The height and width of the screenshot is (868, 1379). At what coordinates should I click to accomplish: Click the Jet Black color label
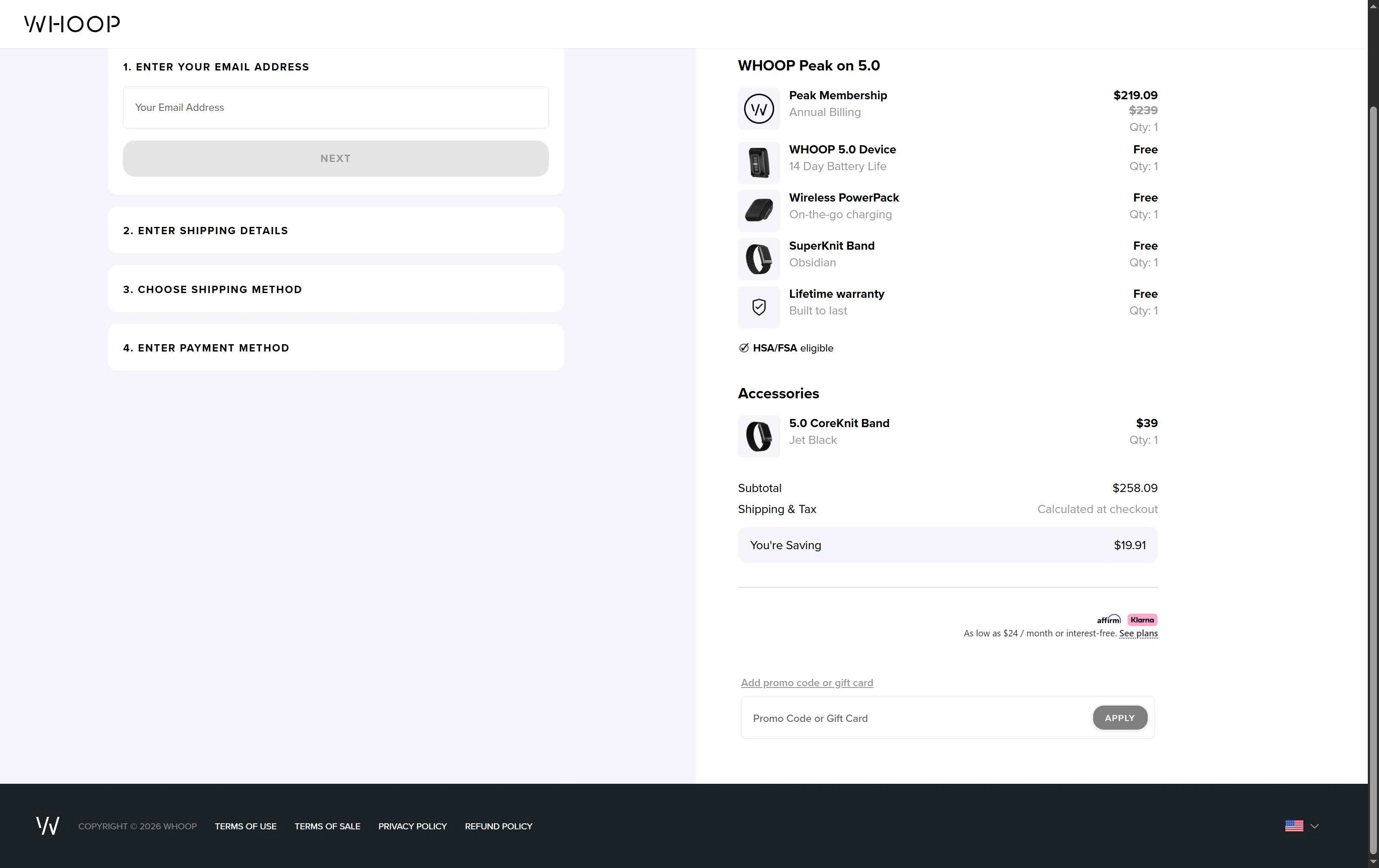[812, 440]
